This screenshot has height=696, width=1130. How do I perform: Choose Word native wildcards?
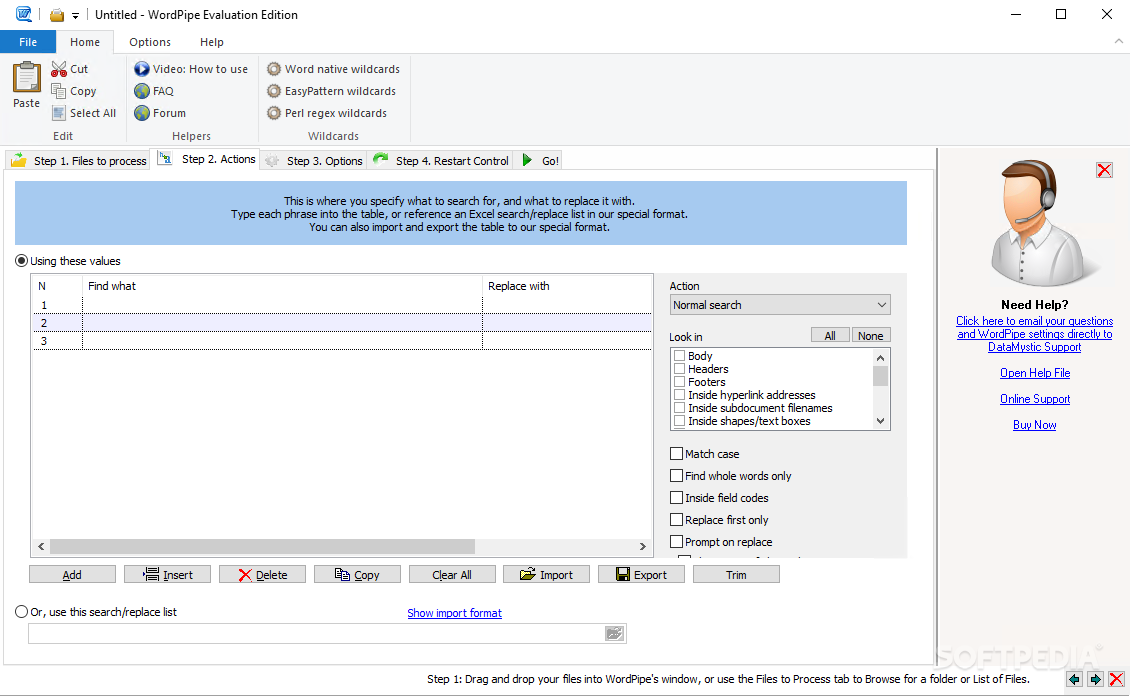[333, 69]
